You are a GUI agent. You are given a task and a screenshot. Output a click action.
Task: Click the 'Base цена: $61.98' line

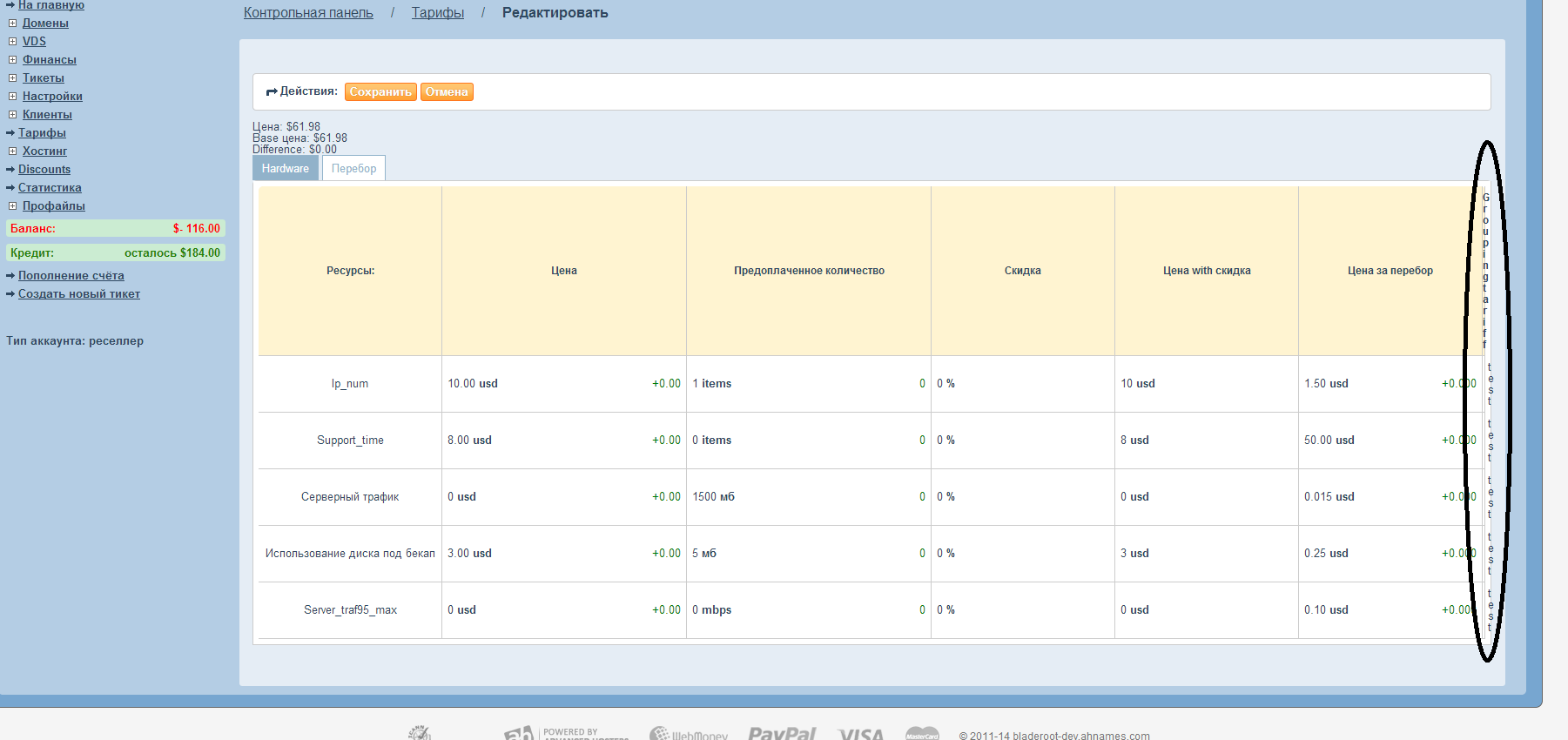click(x=299, y=138)
